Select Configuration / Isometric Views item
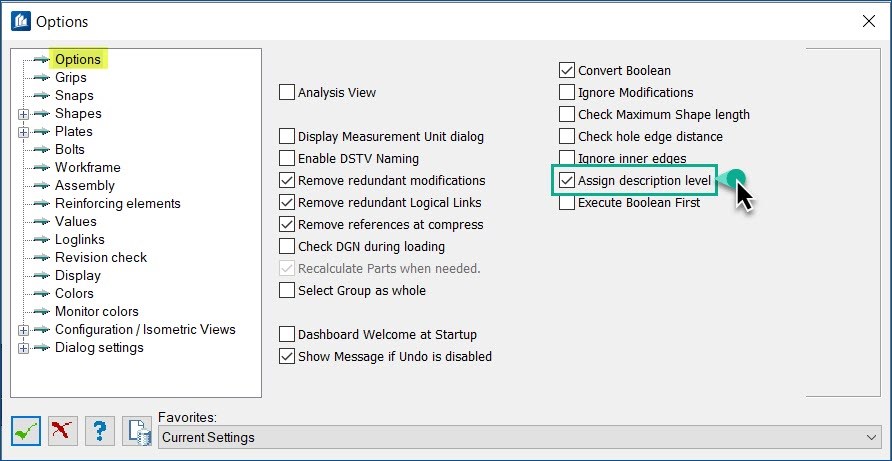The width and height of the screenshot is (892, 461). point(145,330)
